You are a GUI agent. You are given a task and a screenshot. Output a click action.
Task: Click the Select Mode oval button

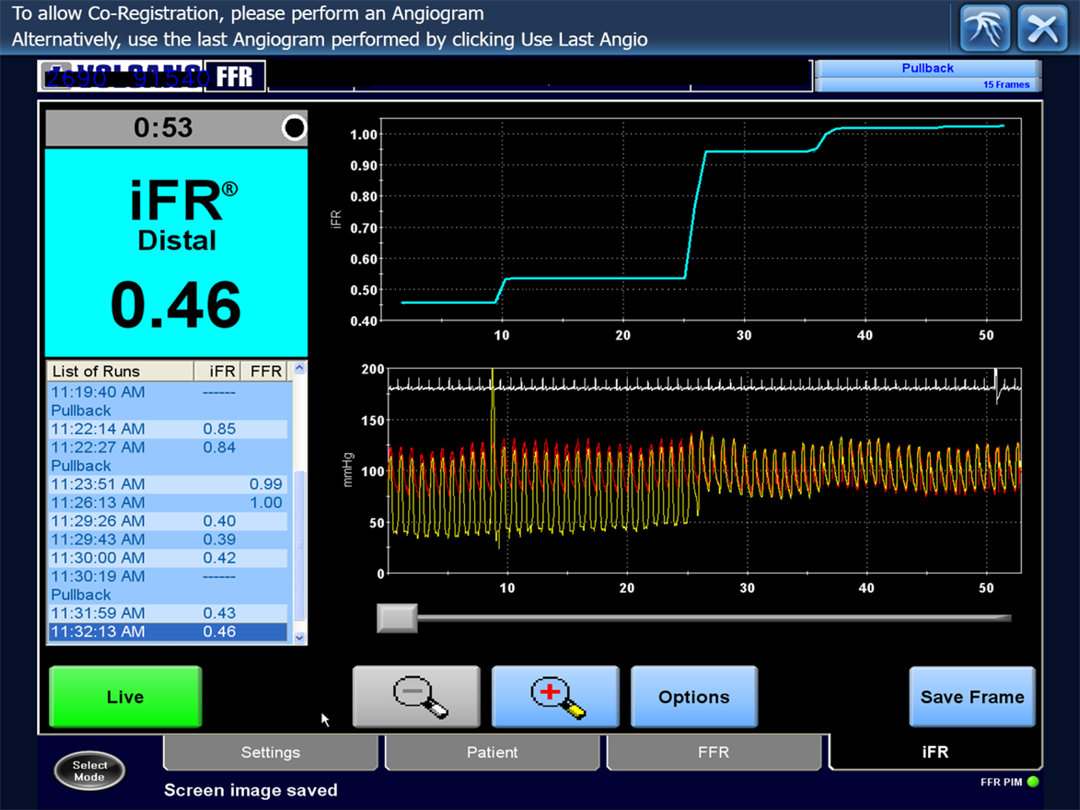[90, 771]
